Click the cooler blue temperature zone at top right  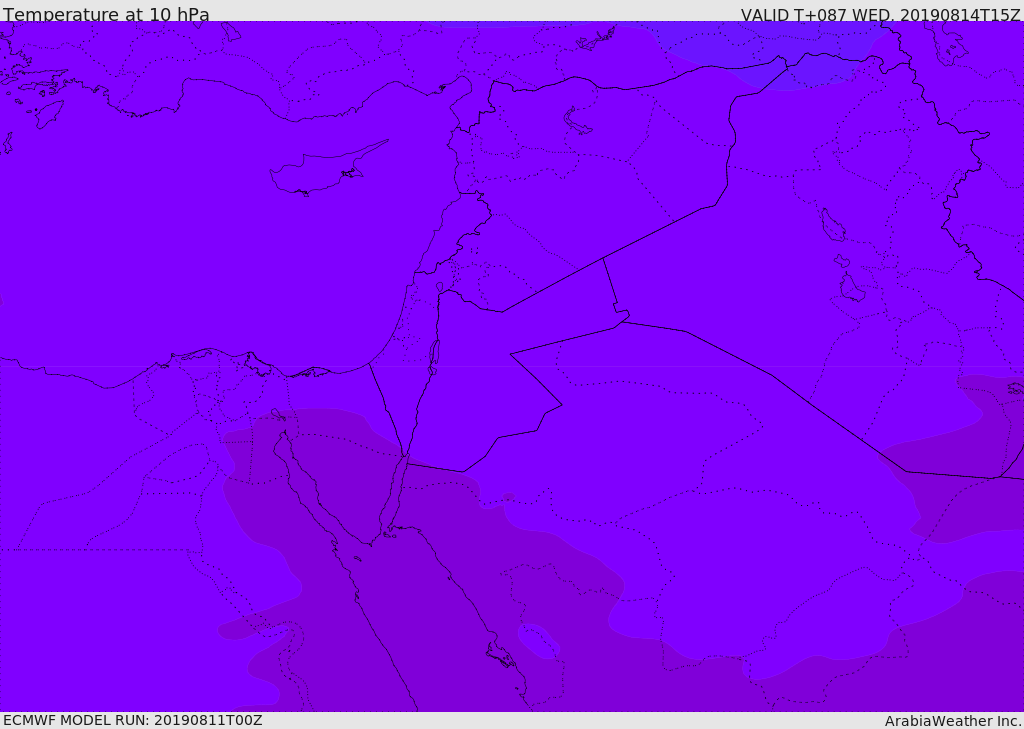(x=771, y=56)
